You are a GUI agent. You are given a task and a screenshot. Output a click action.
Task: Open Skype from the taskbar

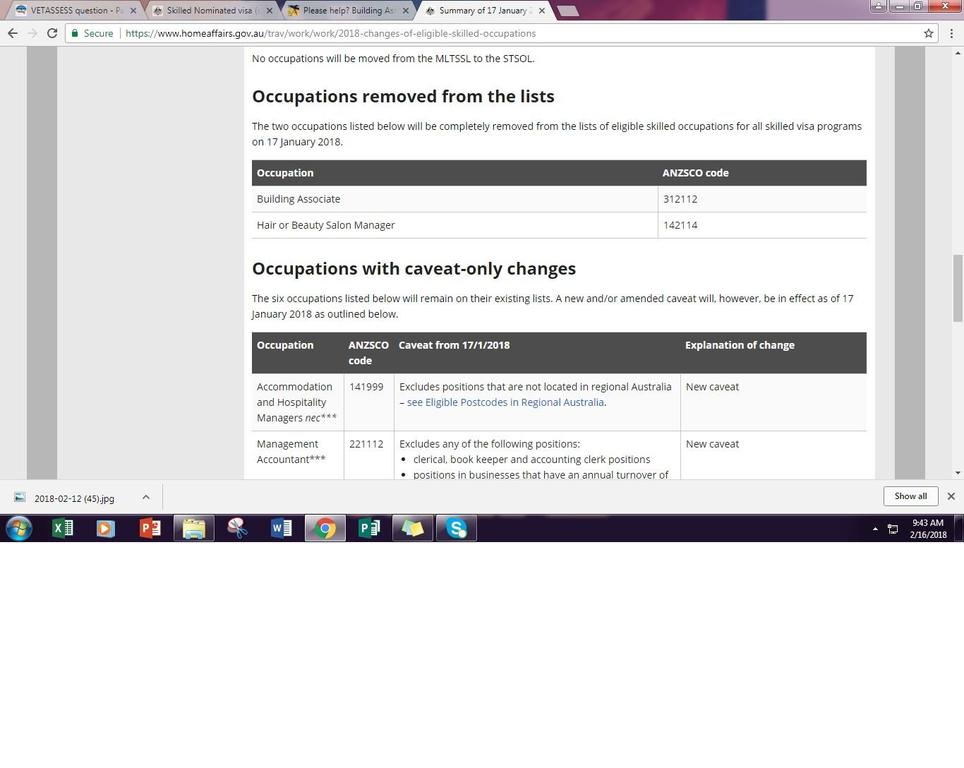click(x=457, y=528)
